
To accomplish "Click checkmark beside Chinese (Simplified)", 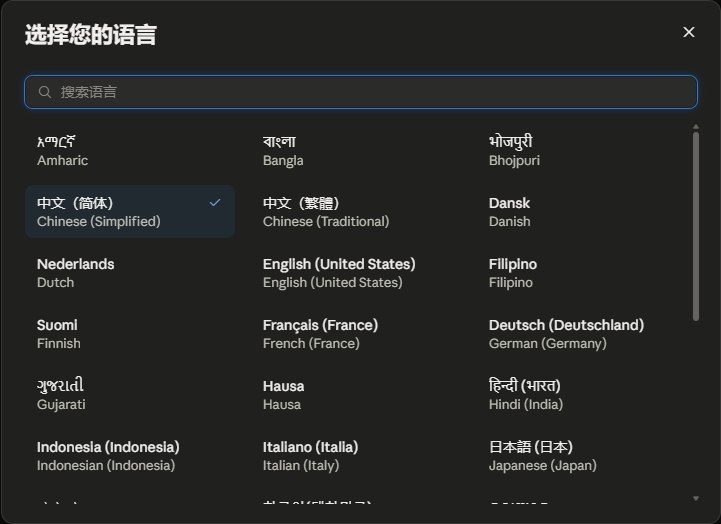I will tap(215, 203).
